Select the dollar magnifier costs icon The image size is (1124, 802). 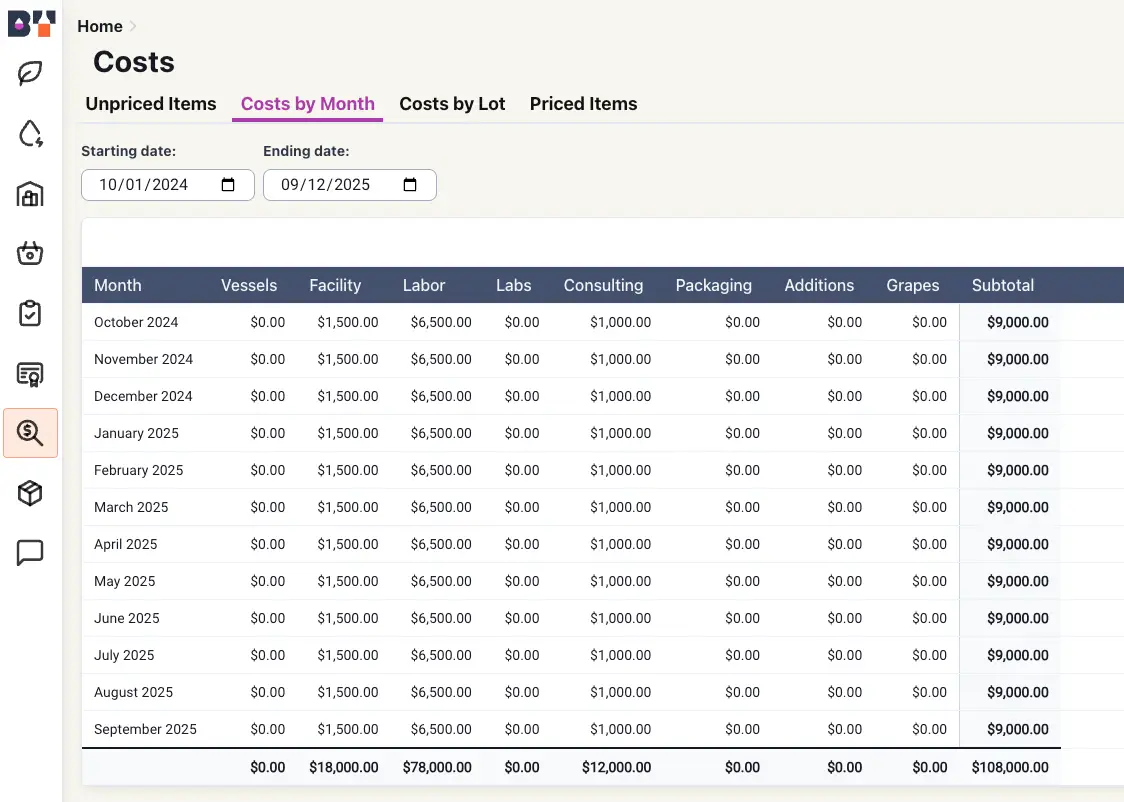(31, 433)
